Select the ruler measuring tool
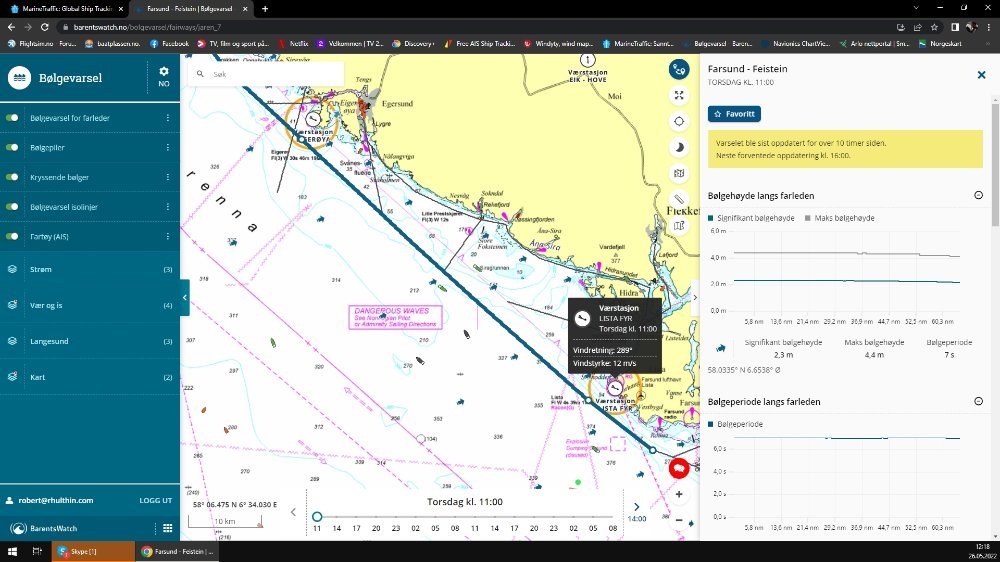 [x=679, y=200]
